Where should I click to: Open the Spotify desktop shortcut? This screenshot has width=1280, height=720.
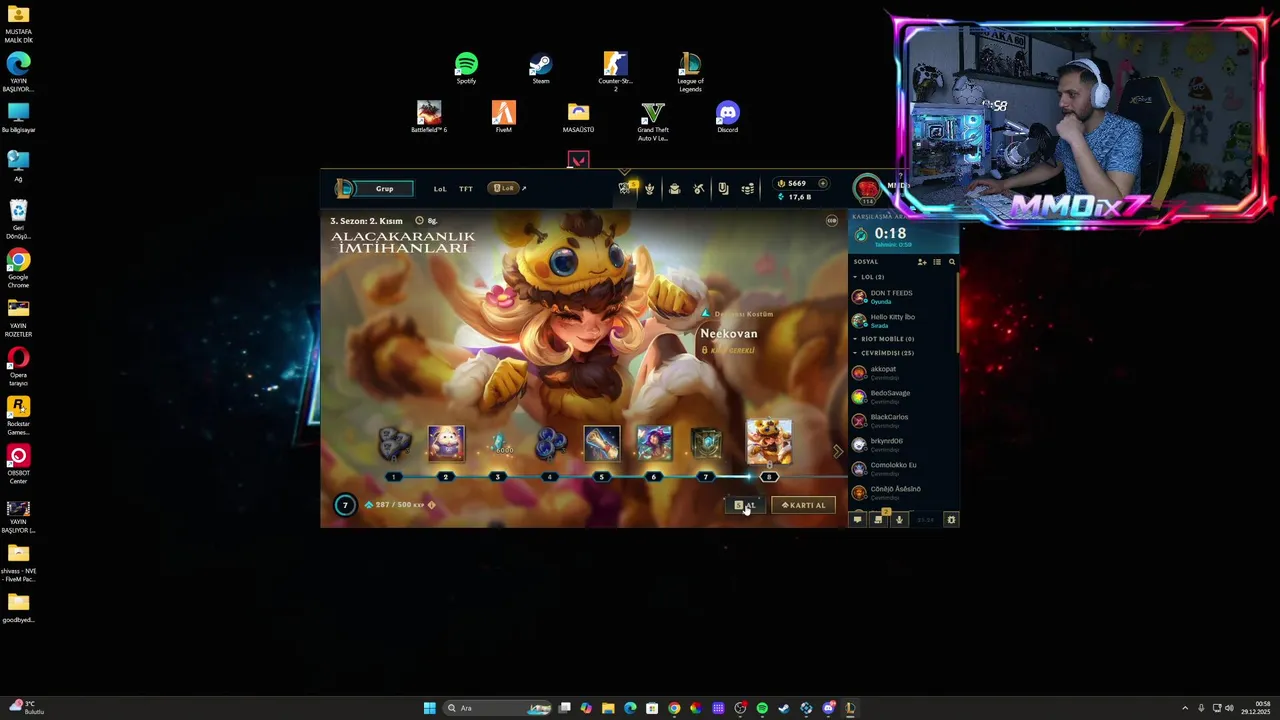(x=466, y=69)
